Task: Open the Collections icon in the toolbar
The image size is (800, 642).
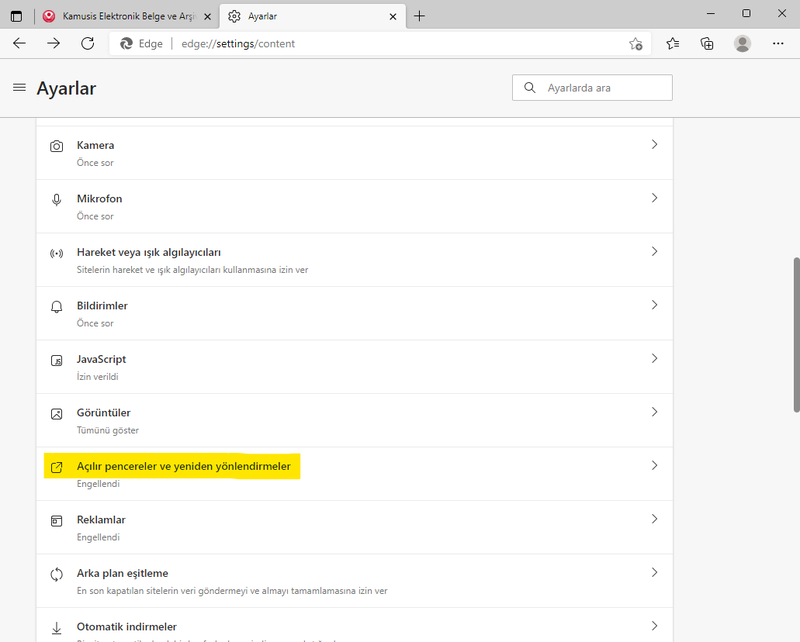Action: coord(707,44)
